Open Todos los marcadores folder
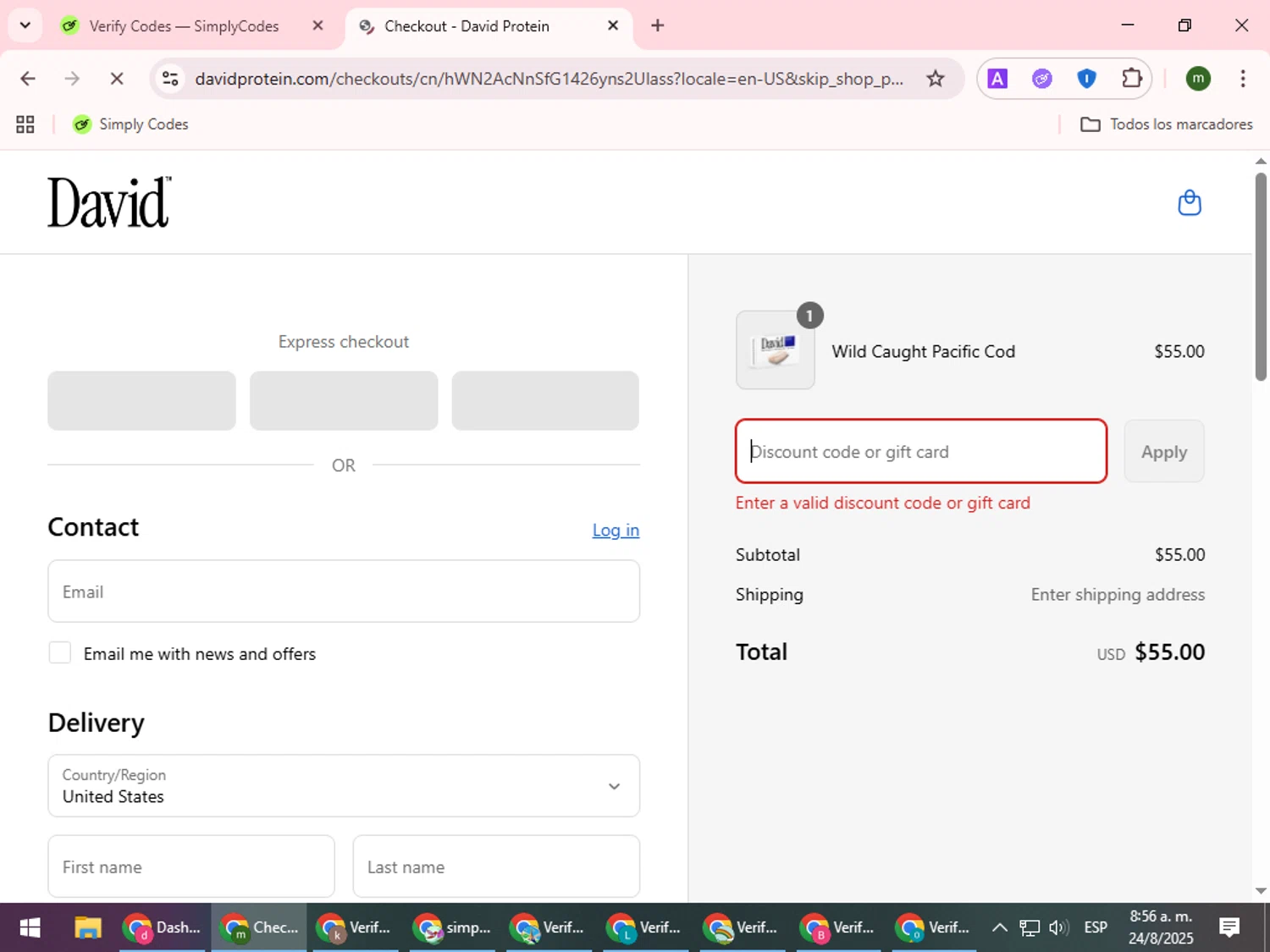The width and height of the screenshot is (1270, 952). click(x=1167, y=124)
